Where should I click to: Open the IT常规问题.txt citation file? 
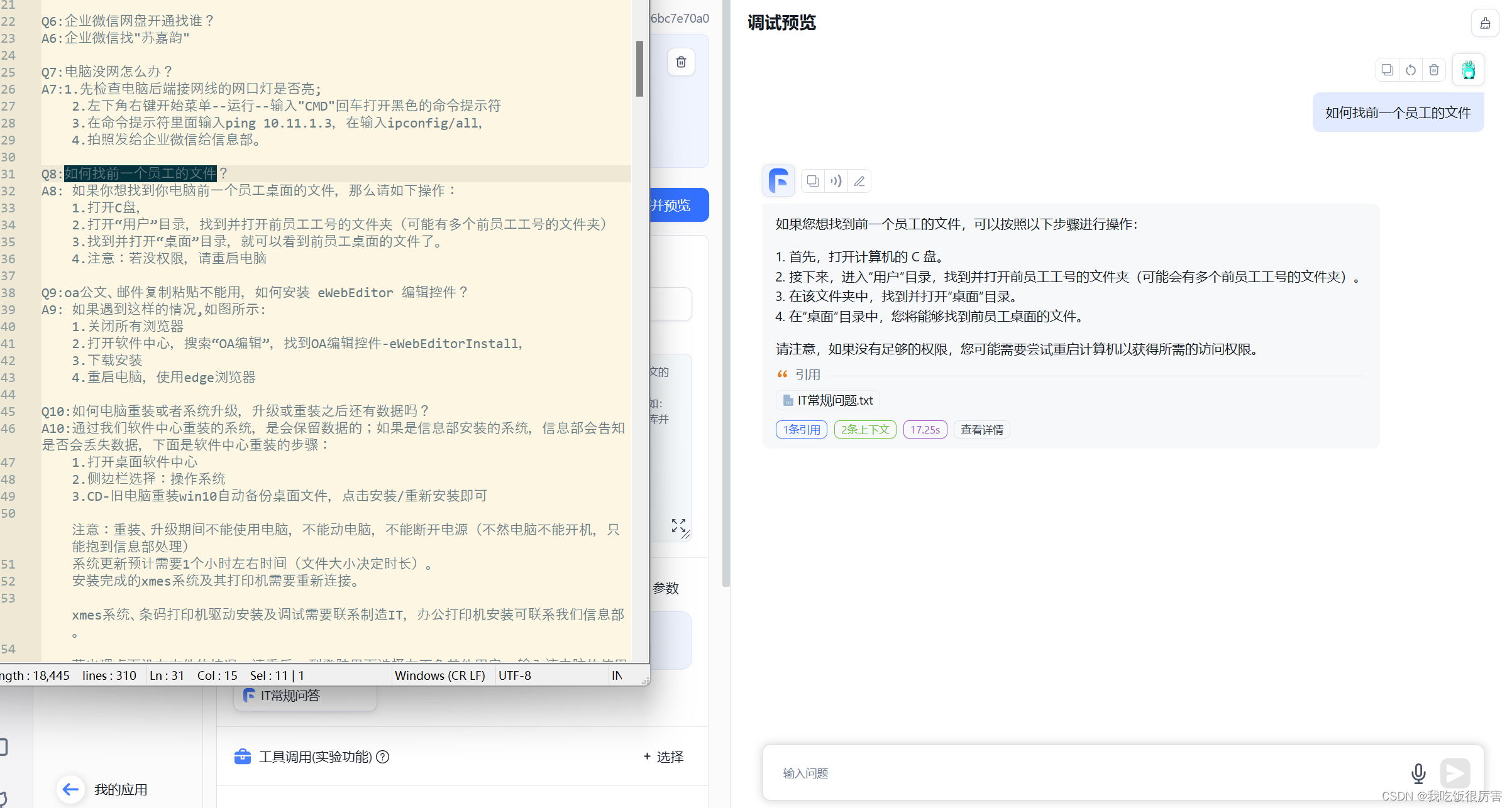pos(828,400)
